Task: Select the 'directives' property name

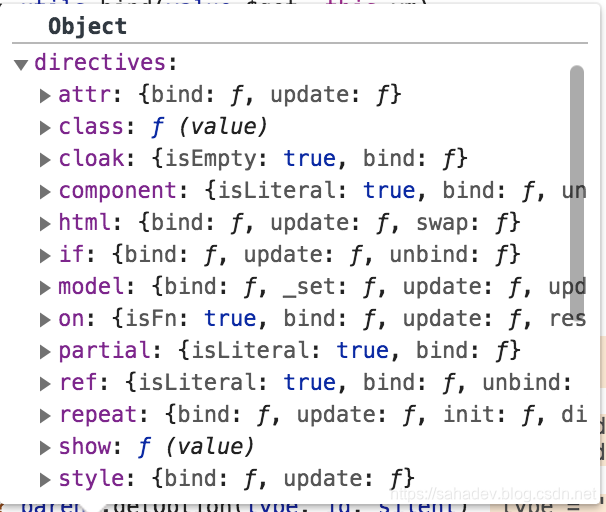Action: (100, 63)
